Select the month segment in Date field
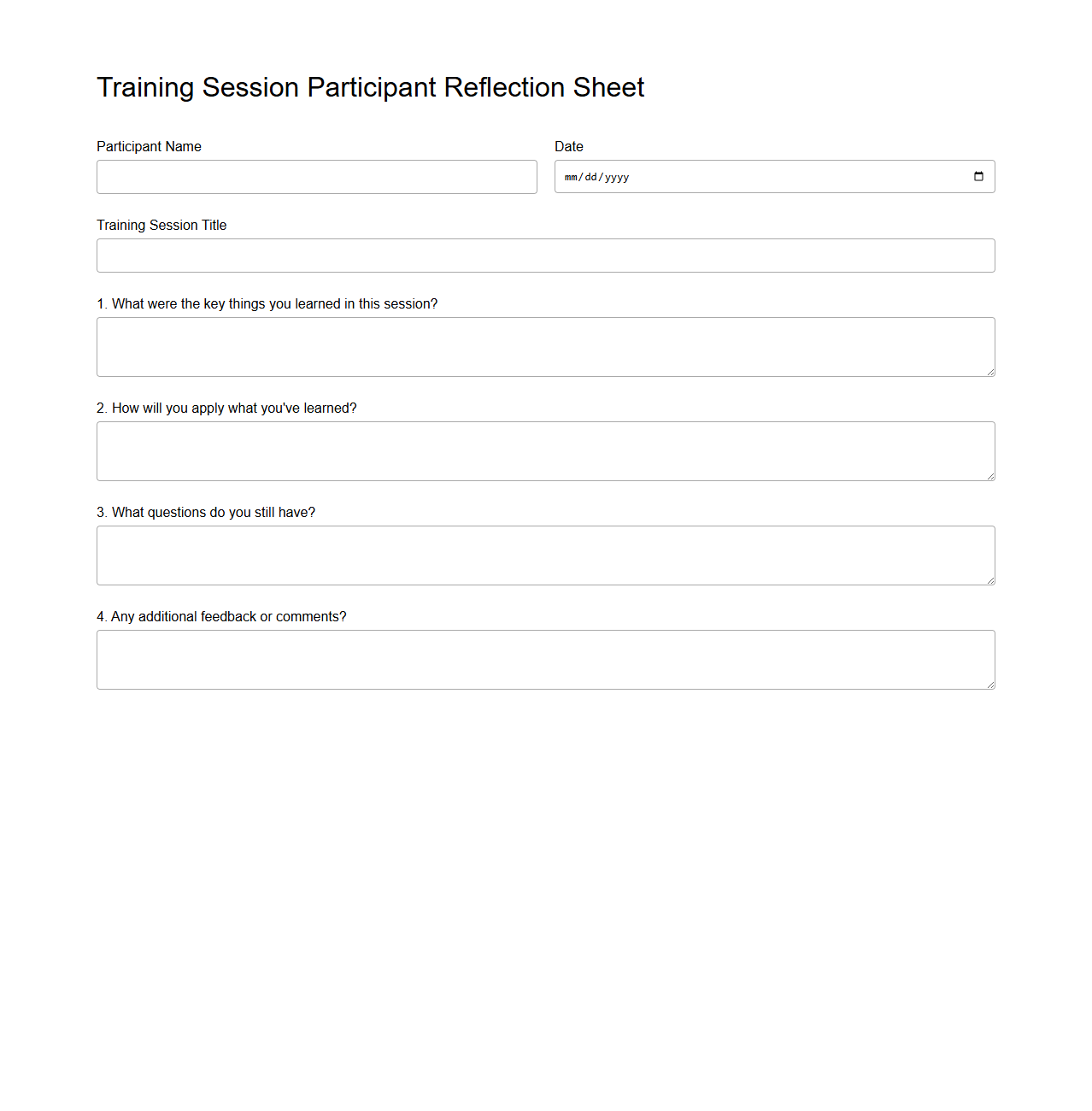 coord(571,177)
